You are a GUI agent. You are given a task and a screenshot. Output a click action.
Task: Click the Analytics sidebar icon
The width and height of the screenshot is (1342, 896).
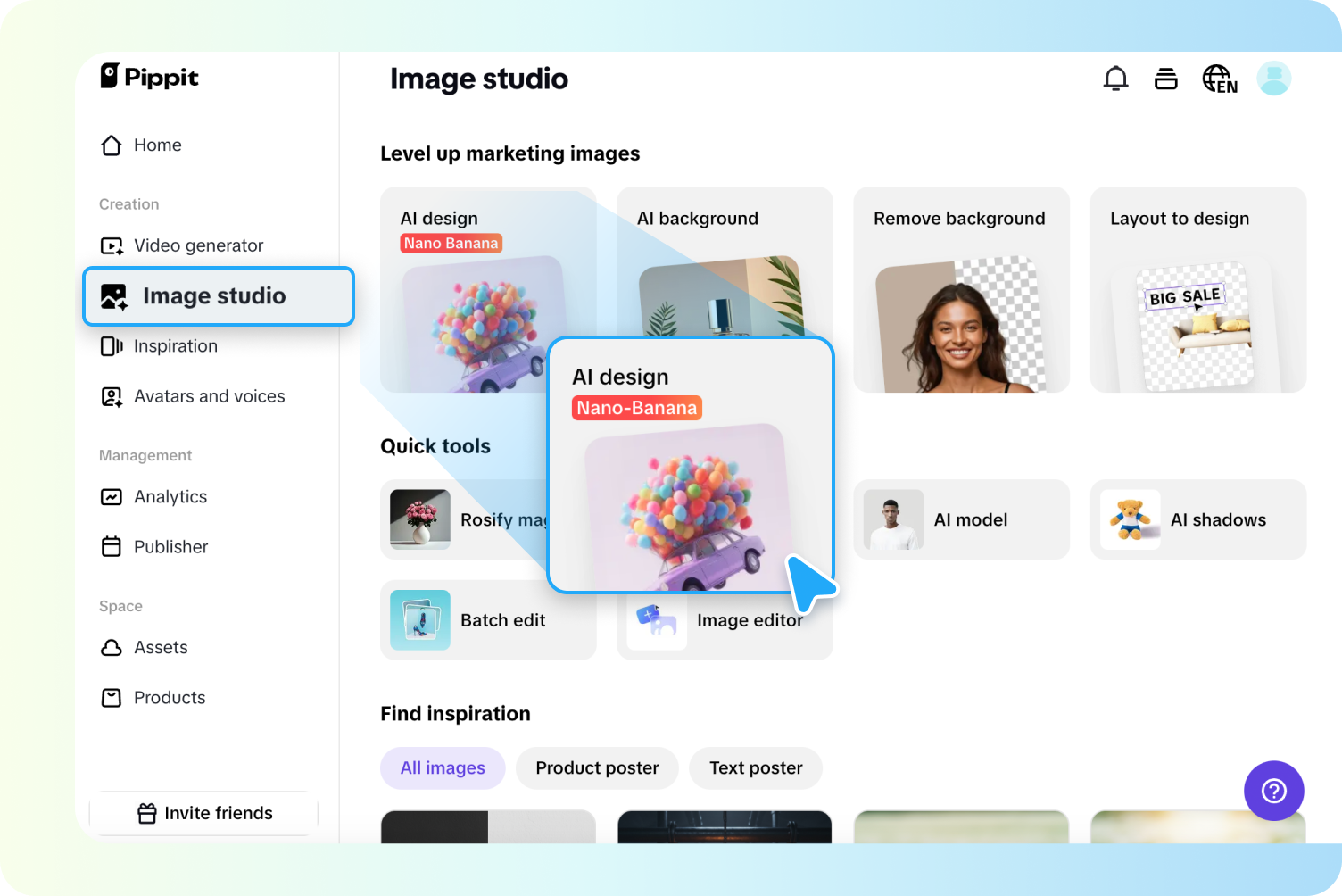click(x=111, y=497)
